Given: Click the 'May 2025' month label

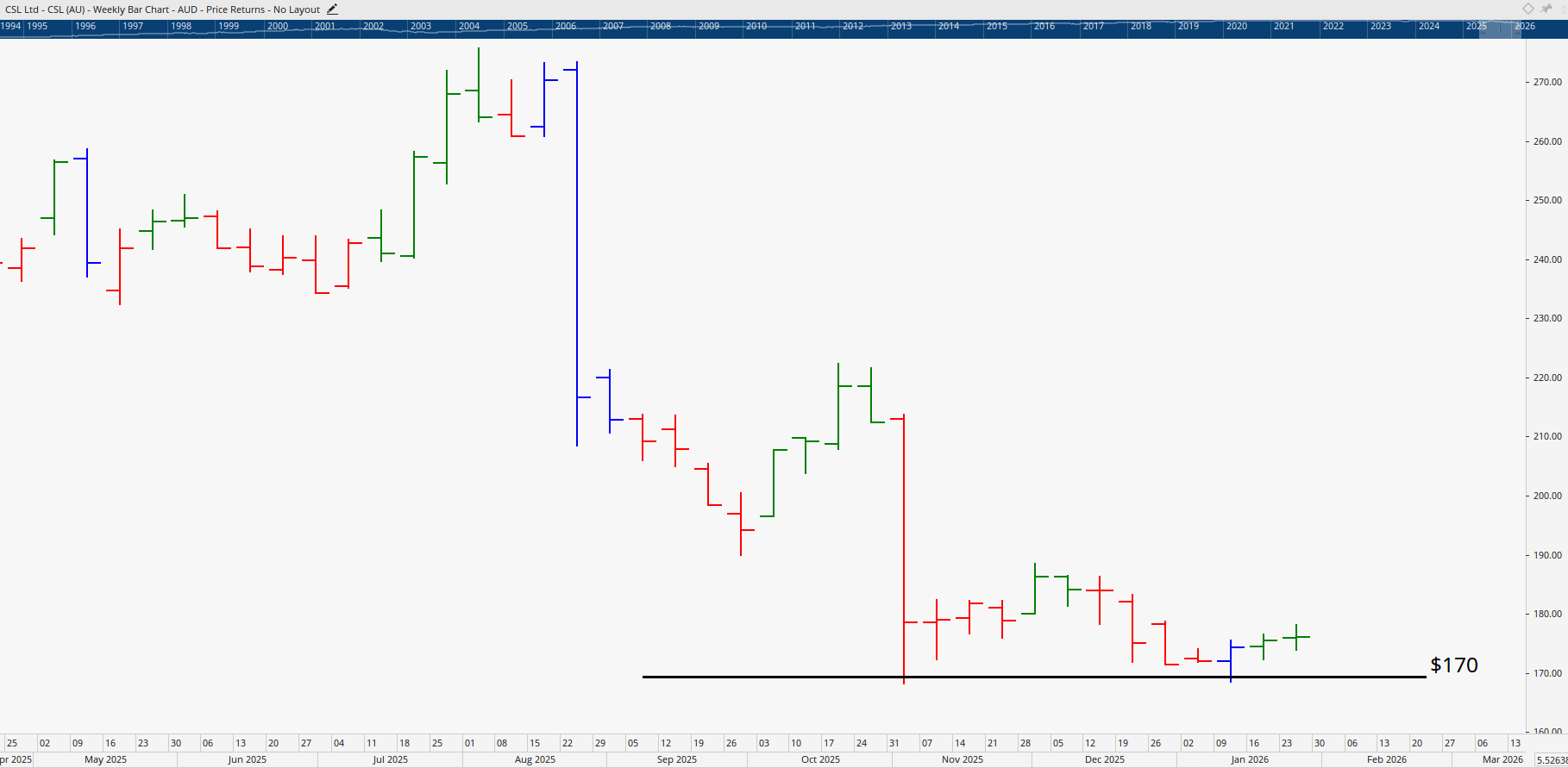Looking at the screenshot, I should [x=105, y=759].
